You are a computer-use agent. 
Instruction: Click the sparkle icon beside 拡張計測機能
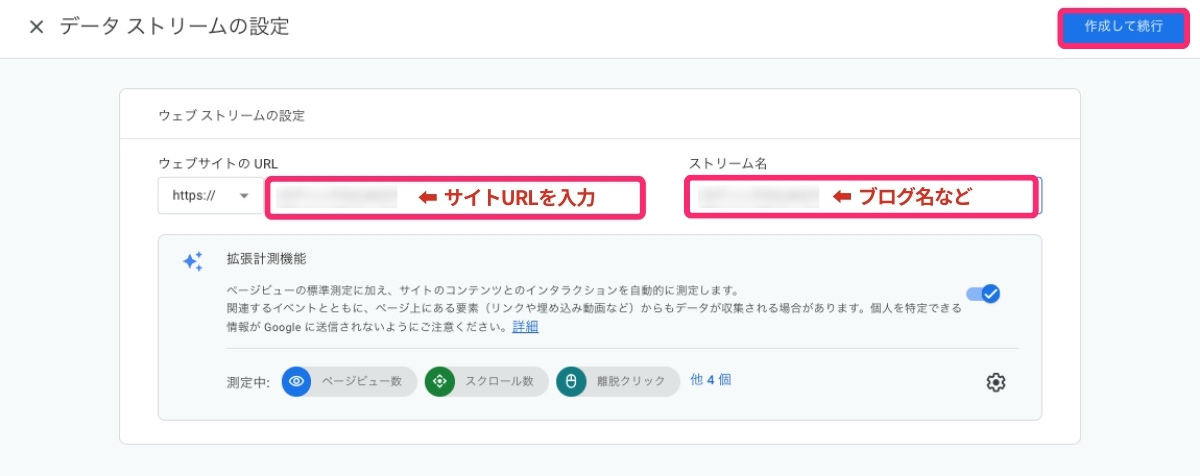point(192,261)
